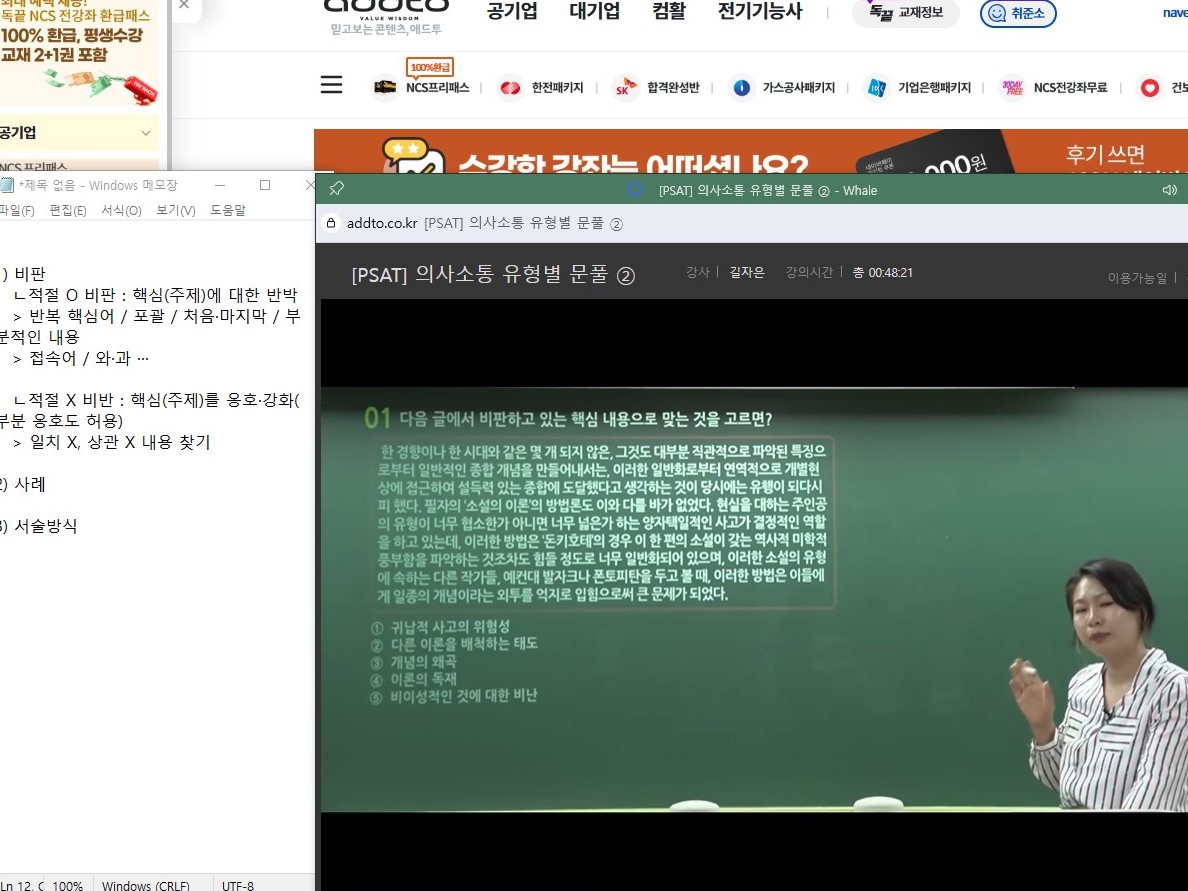Click the 한전패키지 red logo icon
Image resolution: width=1188 pixels, height=891 pixels.
(510, 88)
